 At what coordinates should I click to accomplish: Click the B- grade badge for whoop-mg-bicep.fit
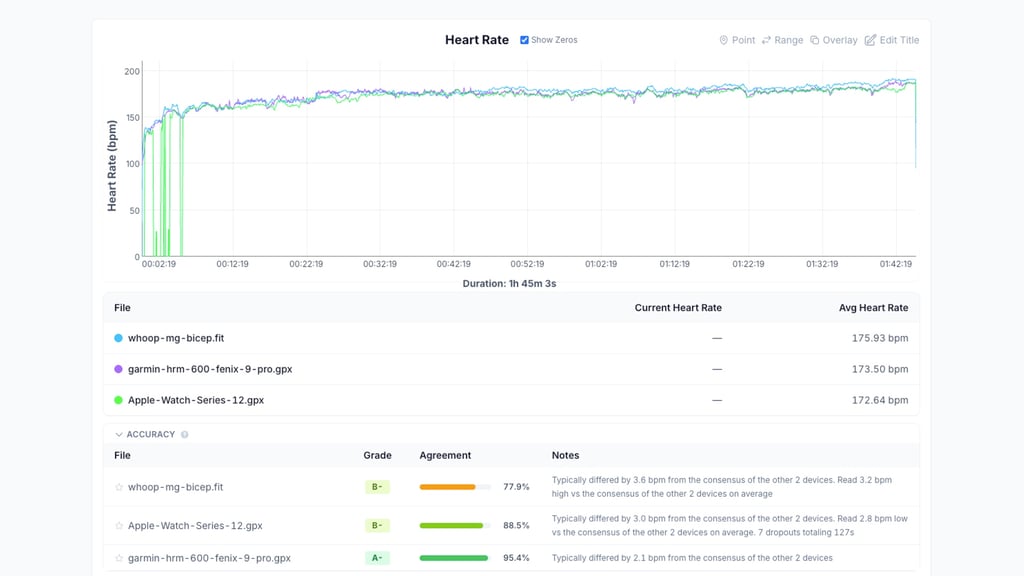377,487
